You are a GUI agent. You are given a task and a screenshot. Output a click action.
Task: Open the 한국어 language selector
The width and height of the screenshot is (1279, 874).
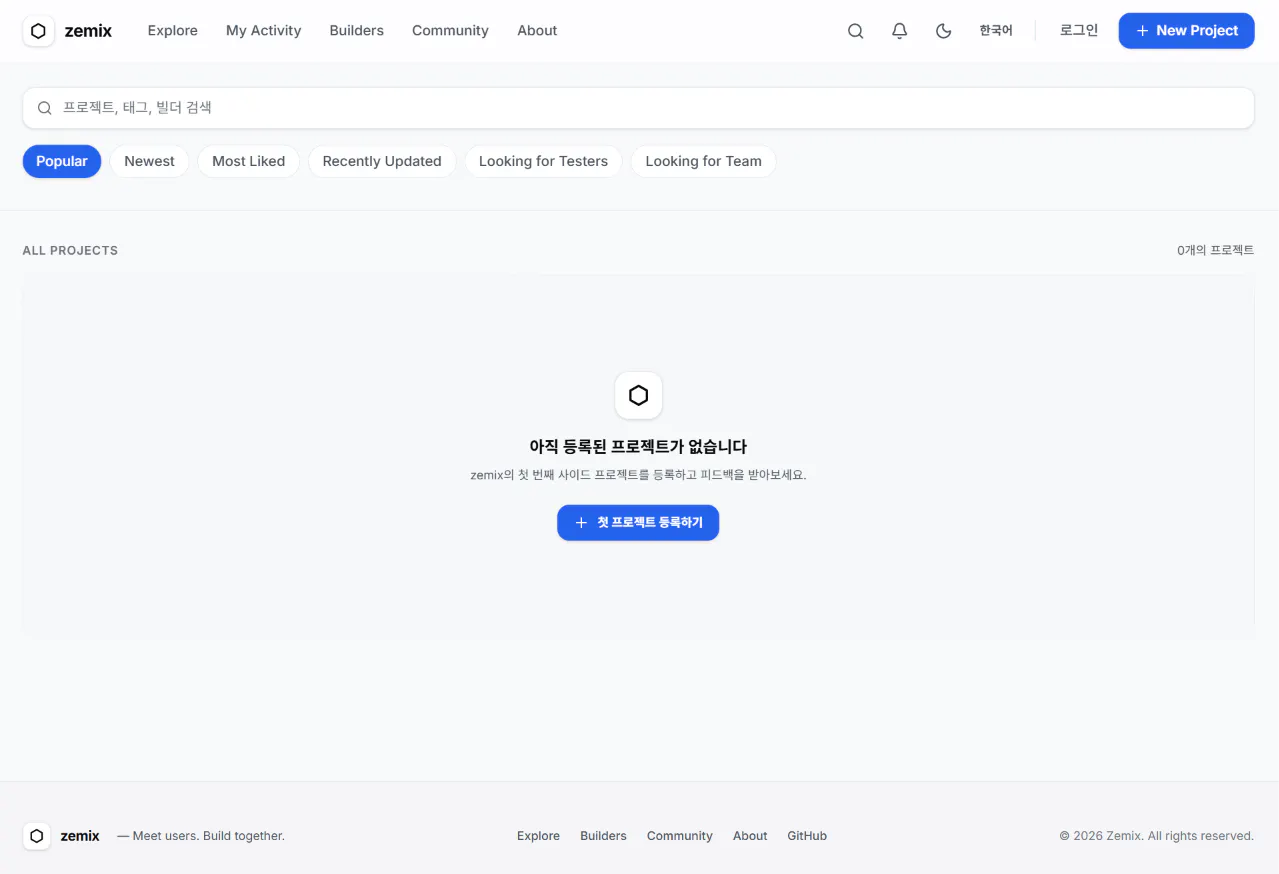pyautogui.click(x=996, y=31)
